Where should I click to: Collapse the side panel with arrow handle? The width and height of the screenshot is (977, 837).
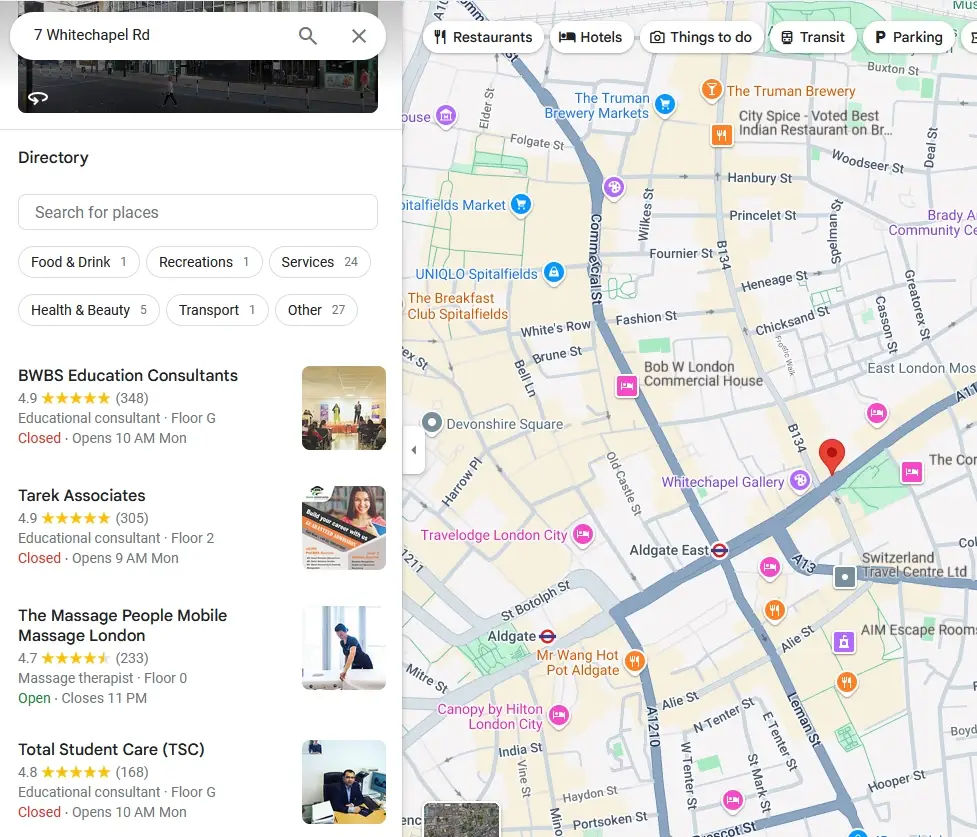click(414, 450)
